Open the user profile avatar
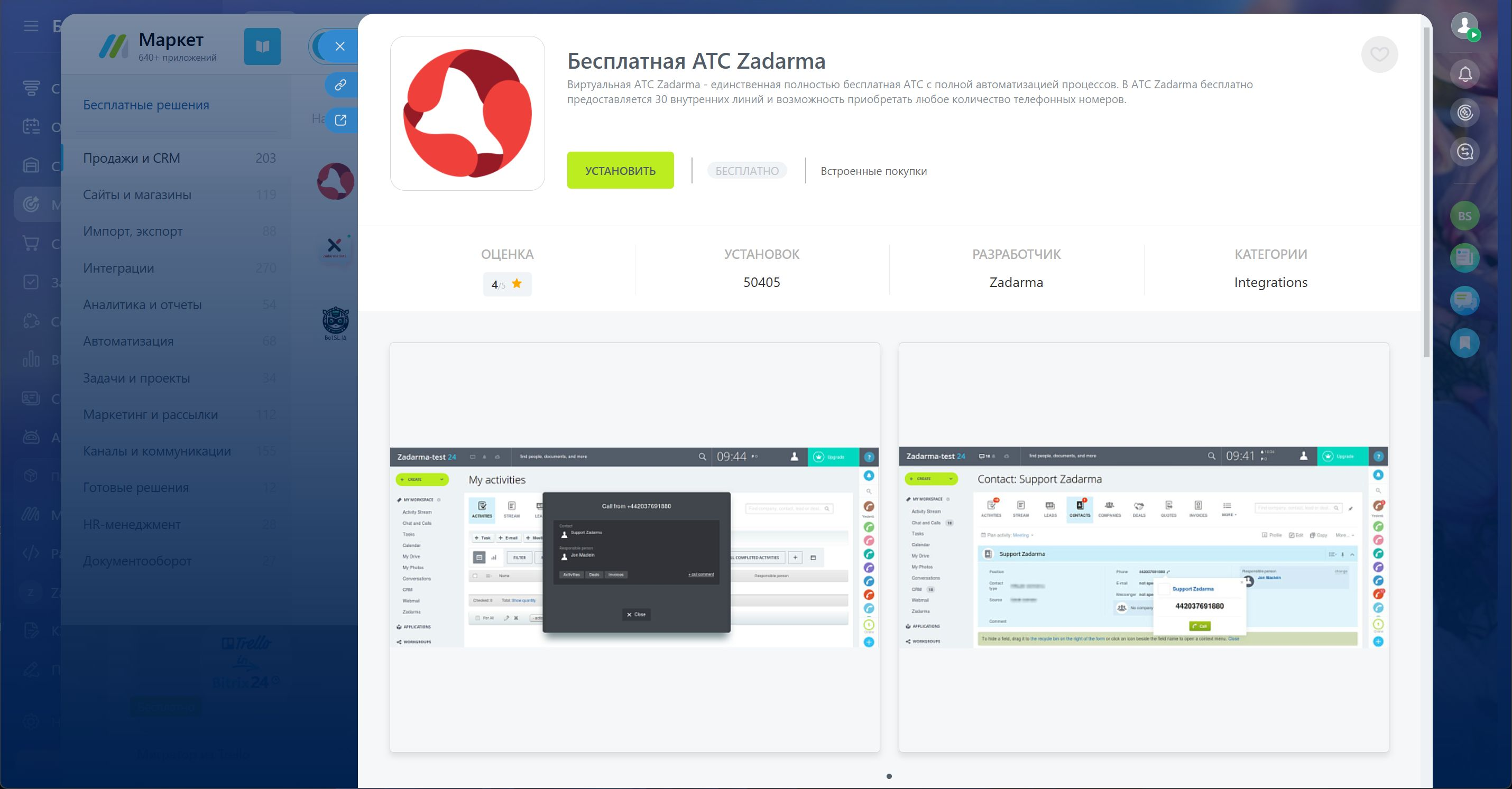Image resolution: width=1512 pixels, height=789 pixels. tap(1464, 26)
